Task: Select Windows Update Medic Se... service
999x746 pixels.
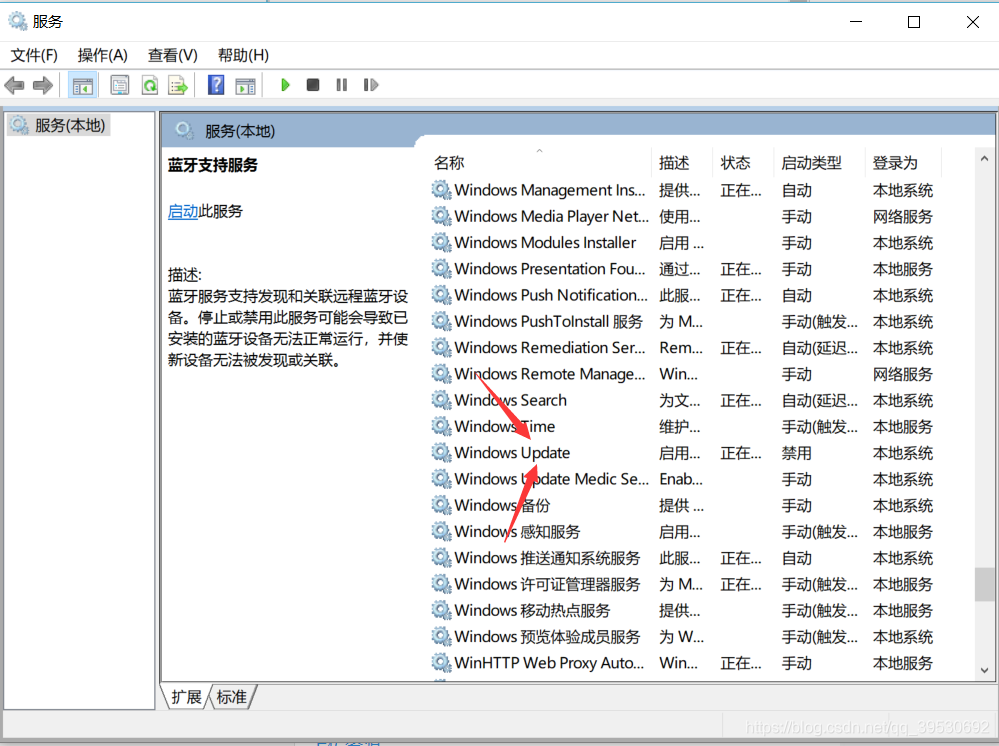Action: point(552,478)
